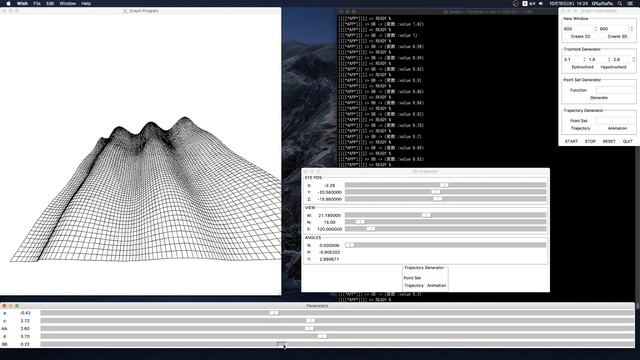The image size is (640, 360).
Task: Click the ANGLES R slider handle
Action: coord(350,245)
